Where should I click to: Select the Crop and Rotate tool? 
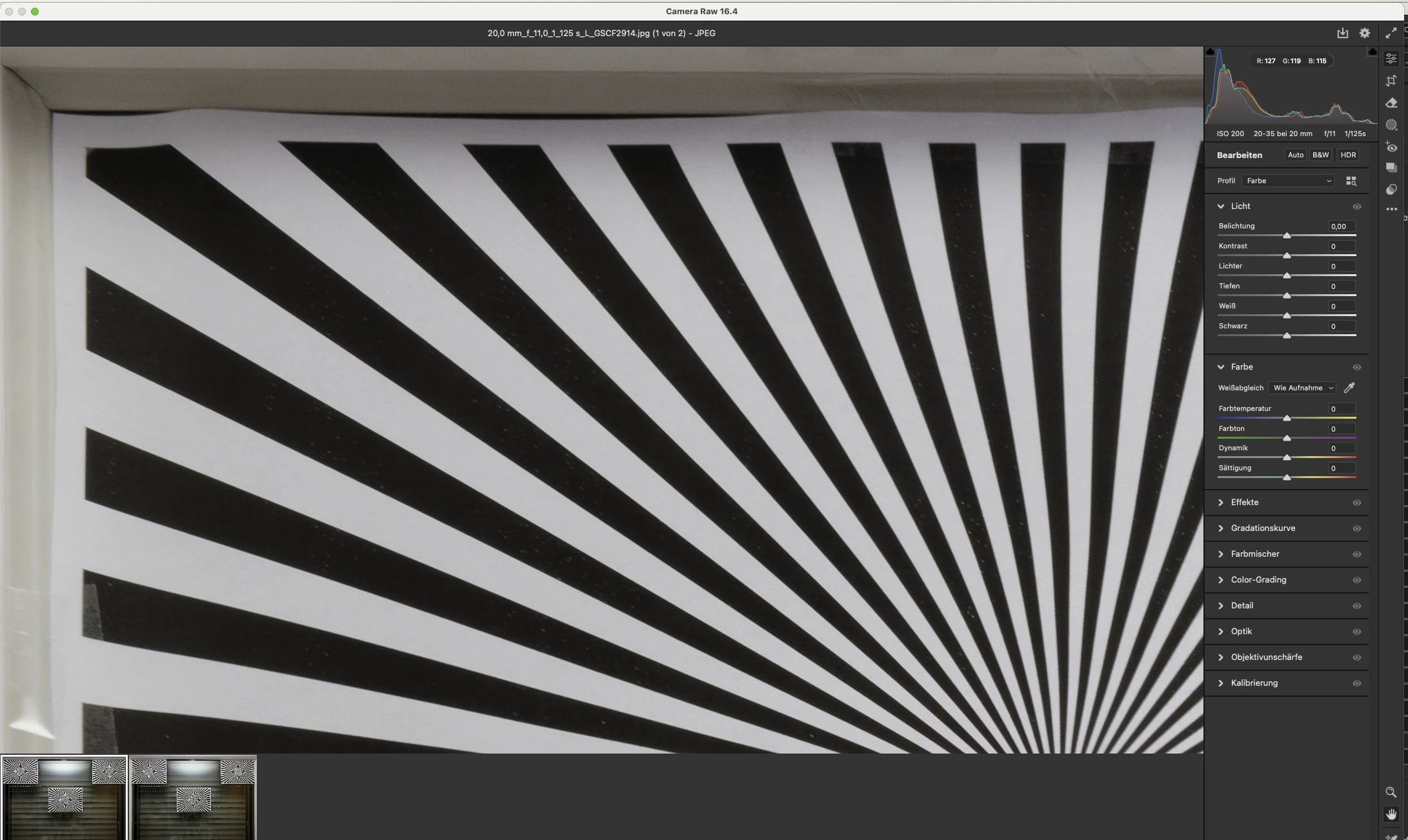click(x=1391, y=81)
